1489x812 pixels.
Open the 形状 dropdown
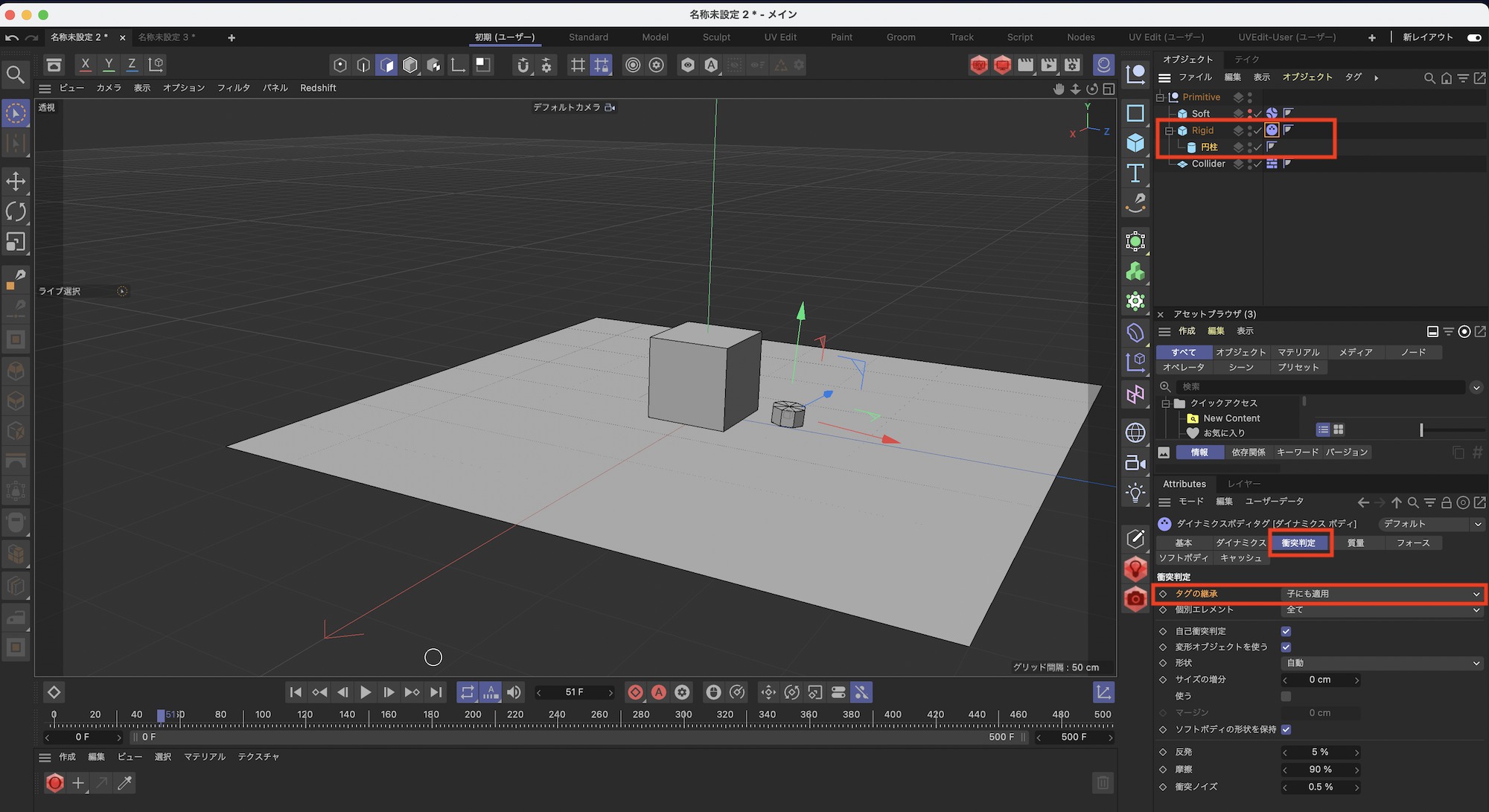(1382, 663)
